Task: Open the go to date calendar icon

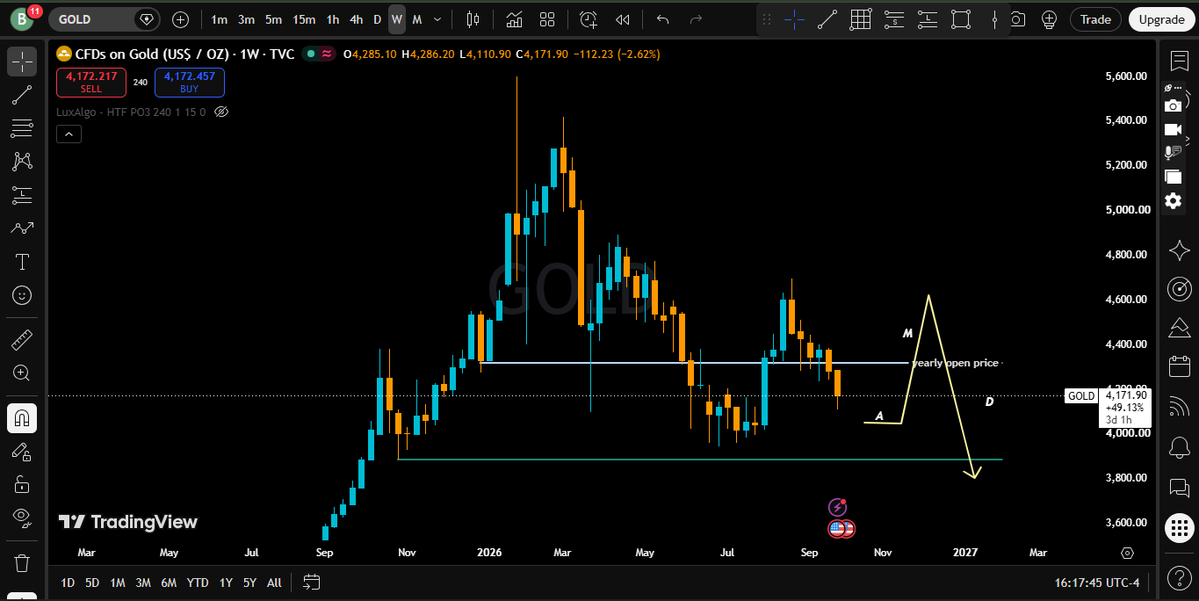Action: pyautogui.click(x=311, y=583)
